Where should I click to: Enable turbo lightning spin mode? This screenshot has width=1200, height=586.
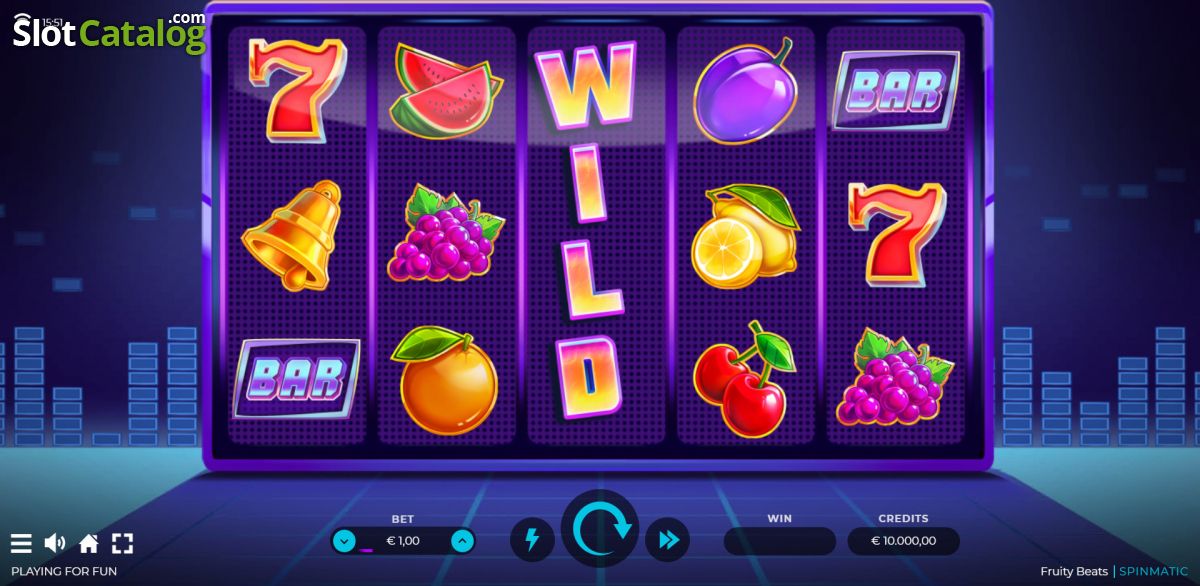click(x=532, y=541)
